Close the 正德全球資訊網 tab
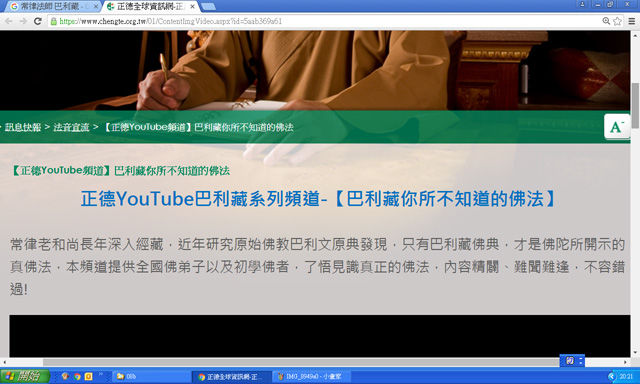The image size is (640, 384). point(192,7)
